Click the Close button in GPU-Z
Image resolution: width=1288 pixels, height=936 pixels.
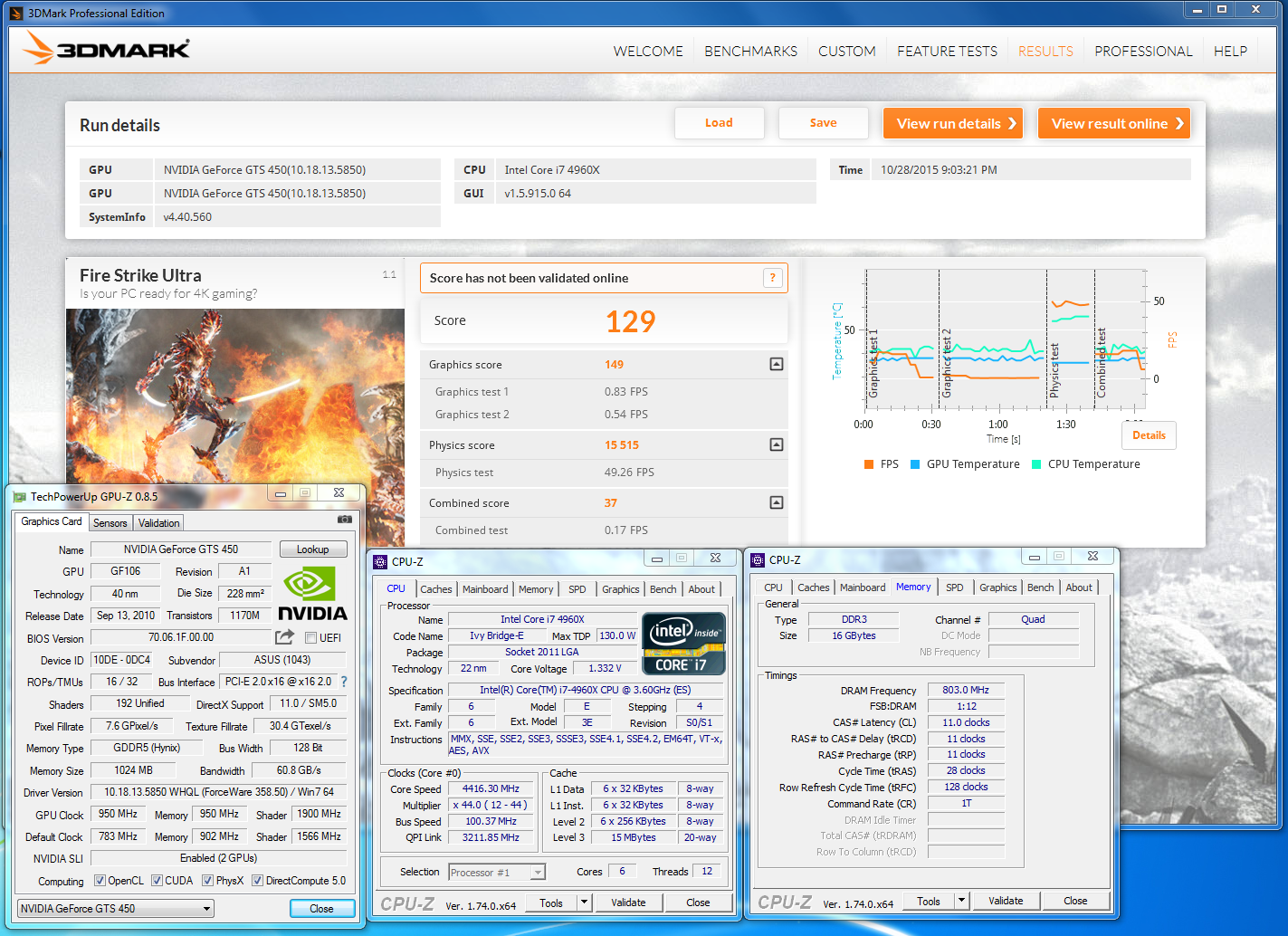322,909
